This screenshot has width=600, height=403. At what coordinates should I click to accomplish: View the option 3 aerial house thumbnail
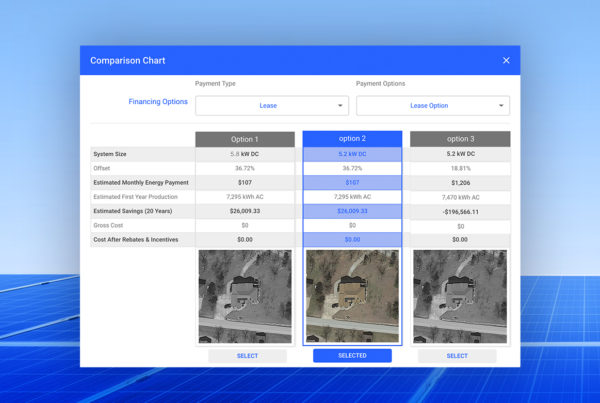pyautogui.click(x=460, y=296)
